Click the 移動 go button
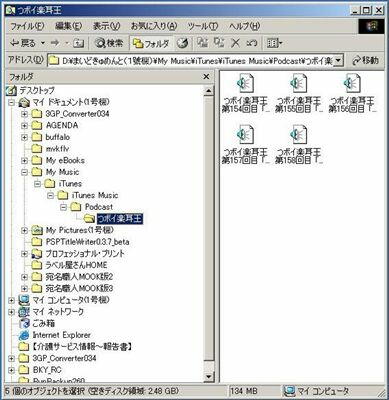Viewport: 389px width, 400px height. pyautogui.click(x=366, y=60)
